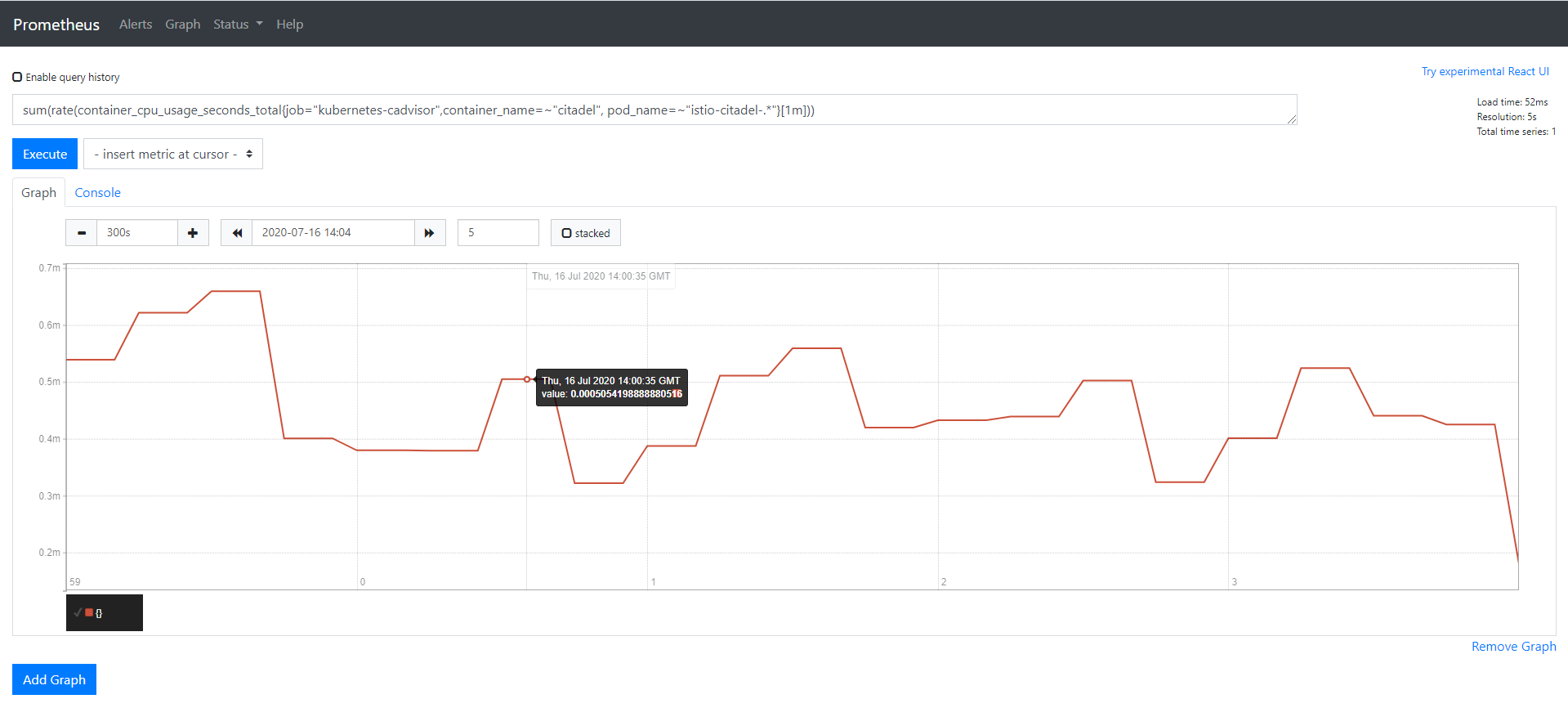This screenshot has height=708, width=1568.
Task: Focus the query expression input field
Action: pos(654,110)
